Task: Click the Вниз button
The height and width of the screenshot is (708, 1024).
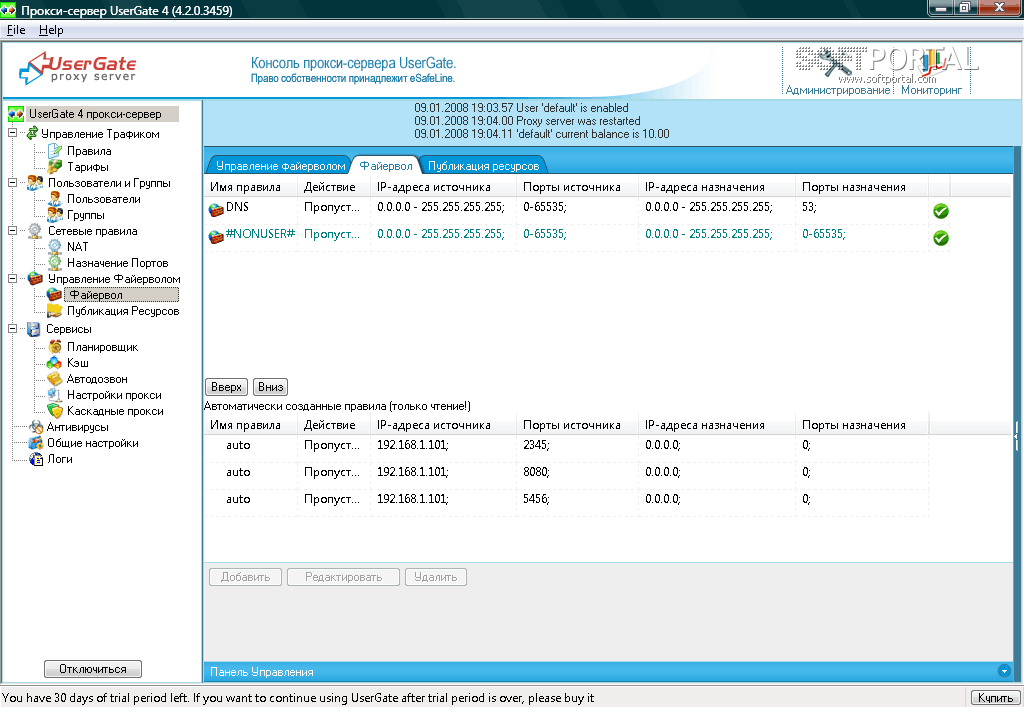Action: pyautogui.click(x=270, y=387)
